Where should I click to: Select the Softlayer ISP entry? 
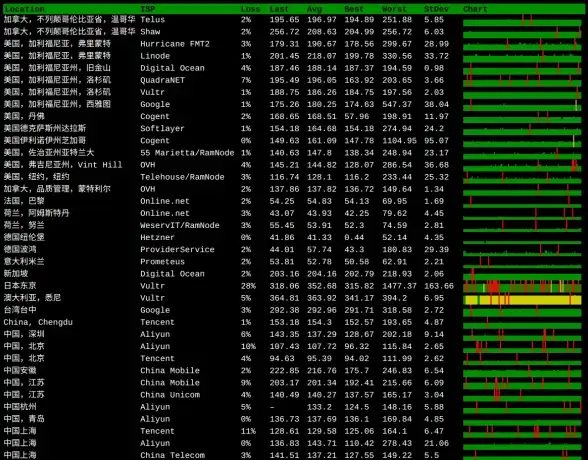pyautogui.click(x=162, y=128)
